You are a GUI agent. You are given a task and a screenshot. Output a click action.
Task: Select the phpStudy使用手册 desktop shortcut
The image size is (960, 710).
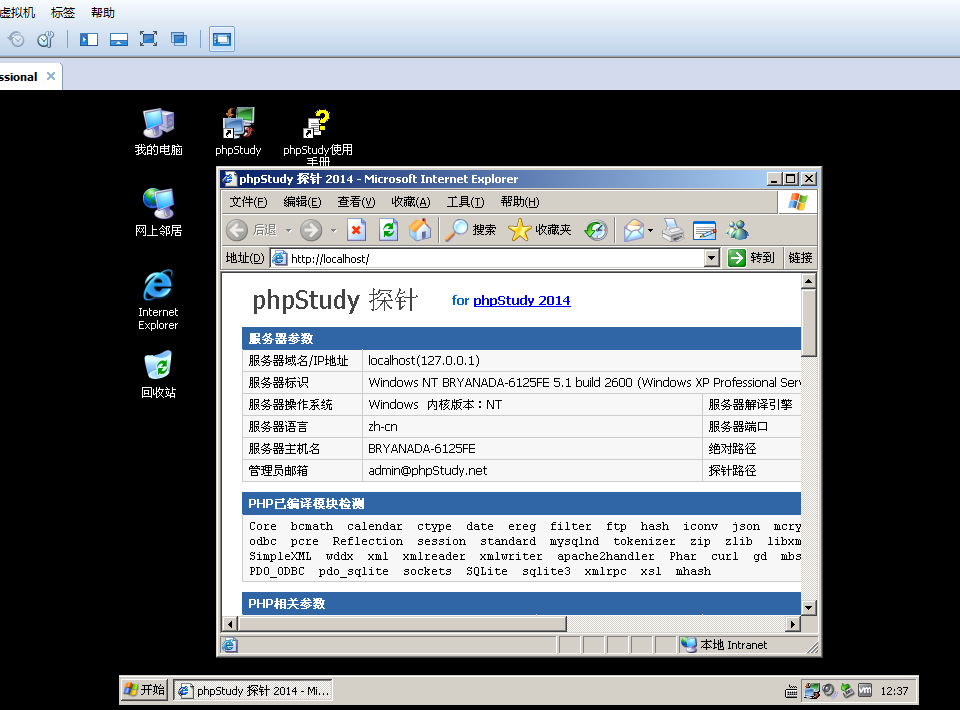click(318, 137)
